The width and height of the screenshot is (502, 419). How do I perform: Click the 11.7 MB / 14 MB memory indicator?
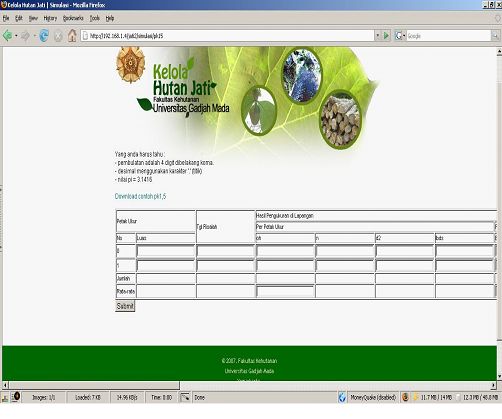click(x=437, y=397)
